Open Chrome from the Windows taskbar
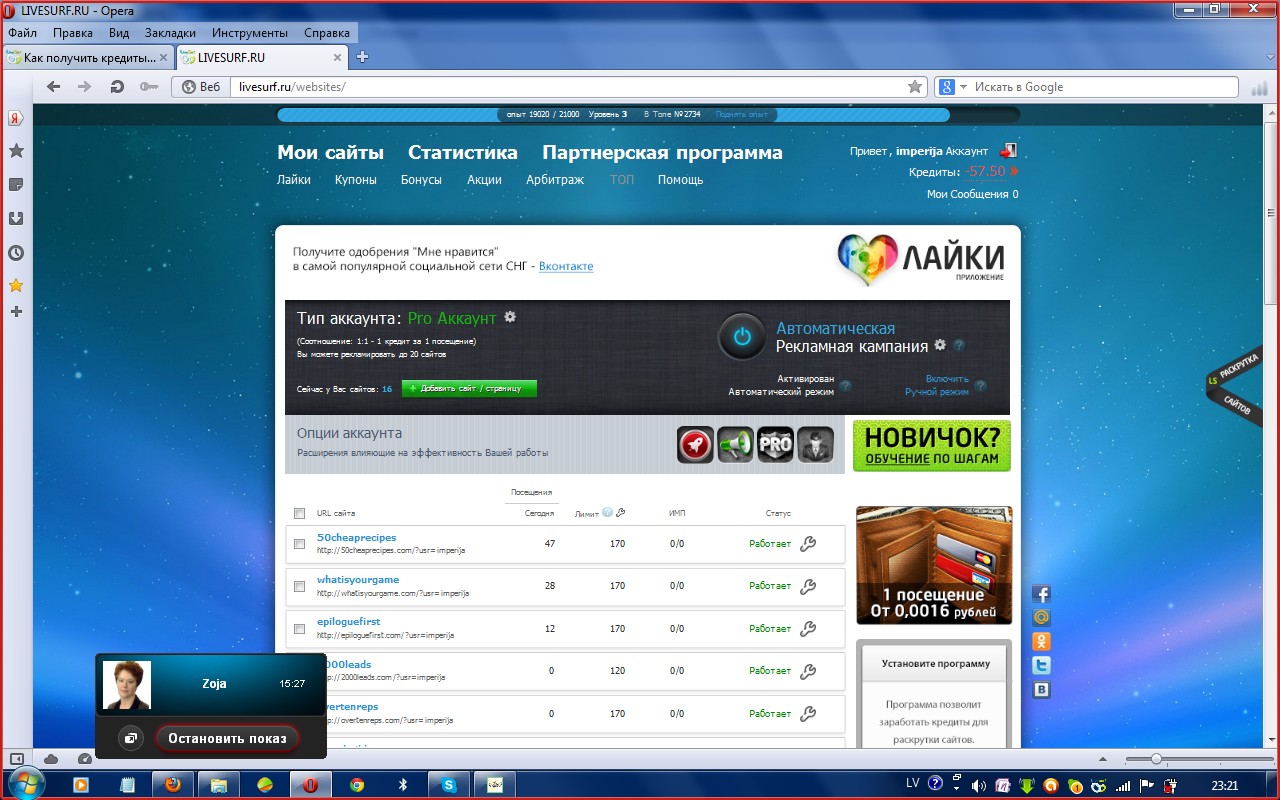Image resolution: width=1280 pixels, height=800 pixels. click(x=357, y=785)
